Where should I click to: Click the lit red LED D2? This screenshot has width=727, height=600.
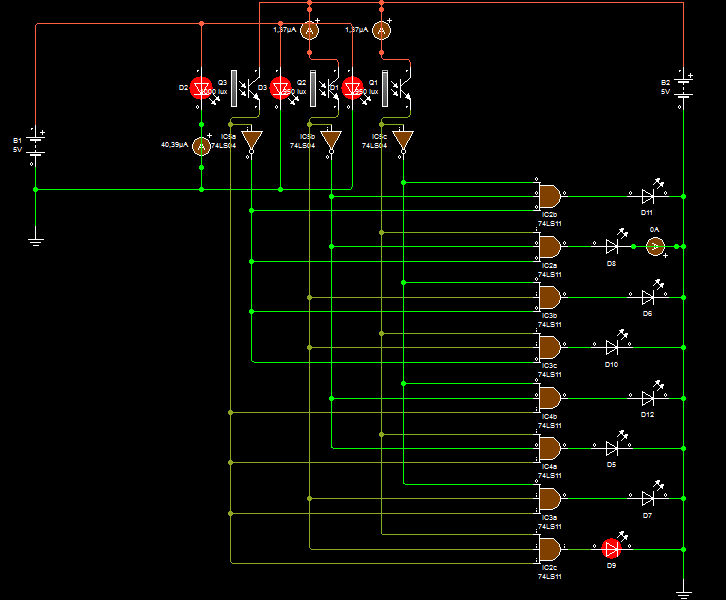tap(201, 88)
